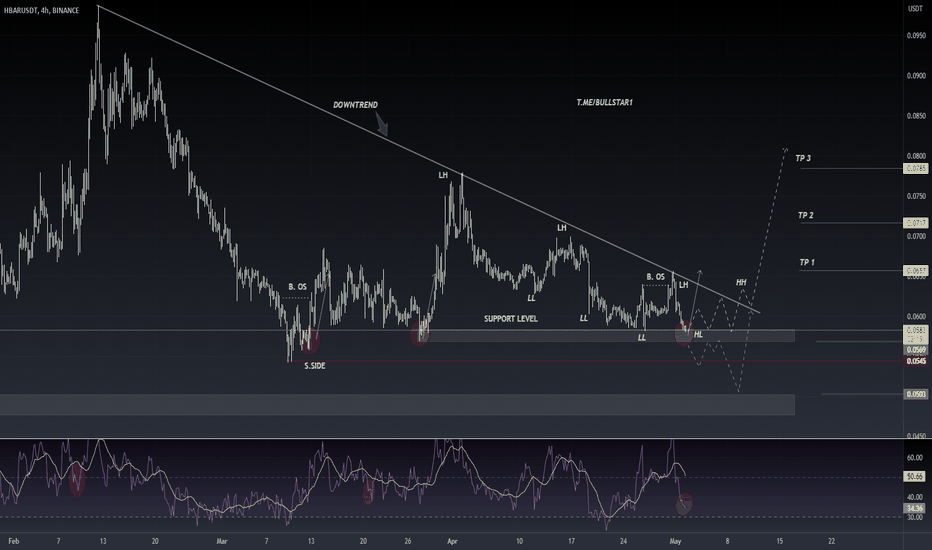
Task: Click the 0.0950 price axis label
Action: pos(916,36)
